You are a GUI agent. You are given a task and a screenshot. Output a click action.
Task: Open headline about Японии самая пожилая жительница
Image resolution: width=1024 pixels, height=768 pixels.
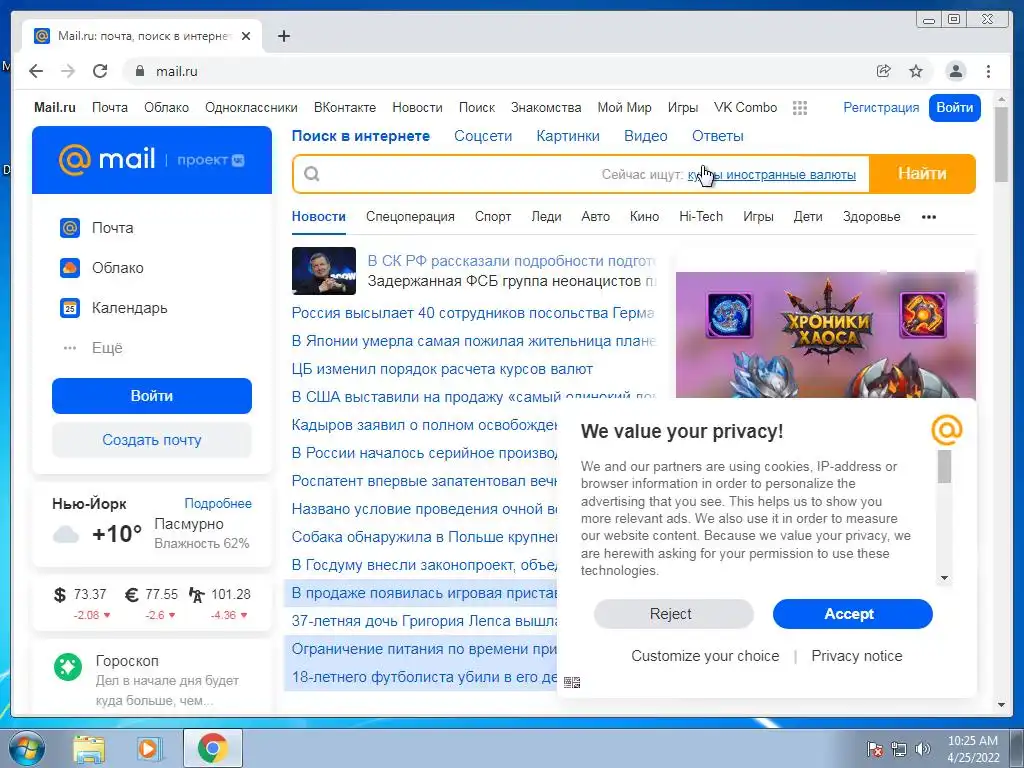click(473, 341)
